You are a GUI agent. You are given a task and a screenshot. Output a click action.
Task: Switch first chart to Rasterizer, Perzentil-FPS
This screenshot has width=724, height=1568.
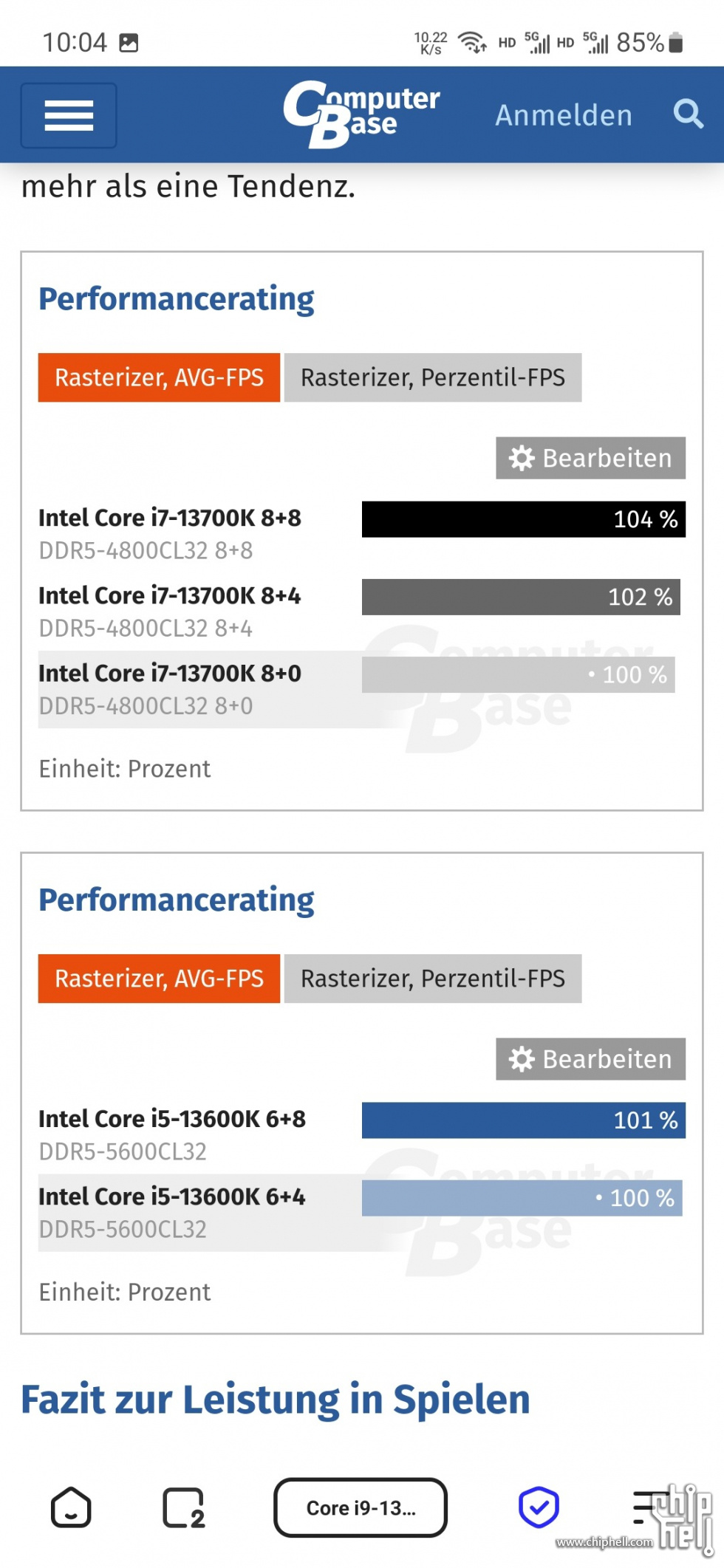point(433,377)
